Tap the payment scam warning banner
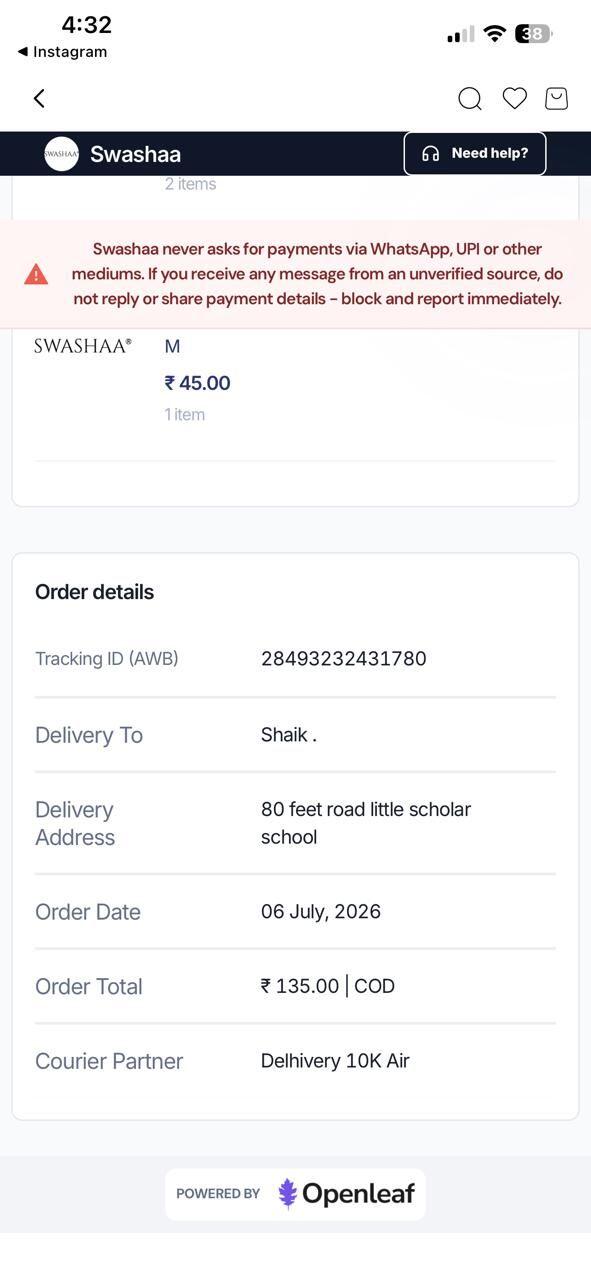This screenshot has width=591, height=1280. point(295,274)
